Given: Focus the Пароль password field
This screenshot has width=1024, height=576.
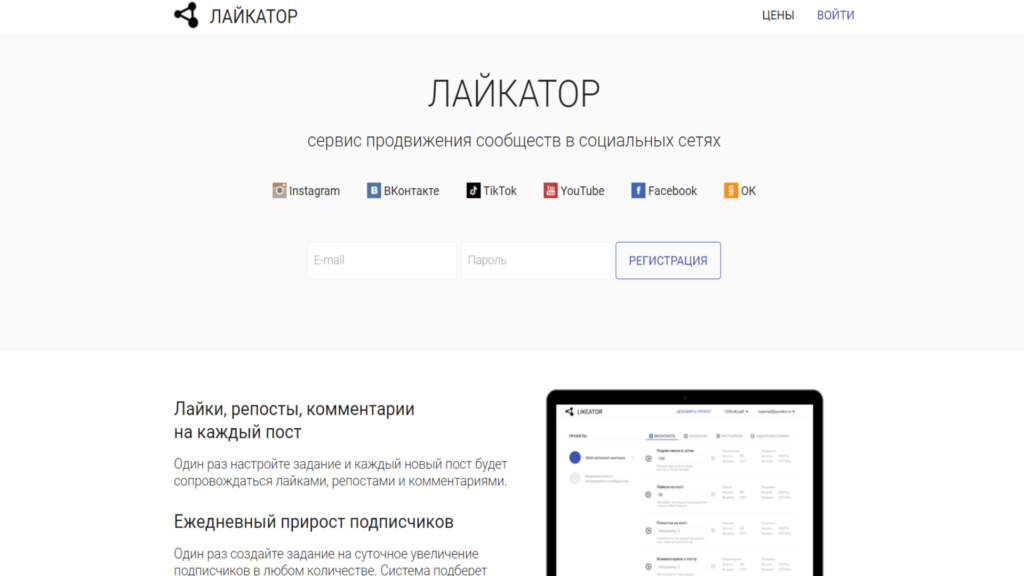Looking at the screenshot, I should [x=536, y=261].
